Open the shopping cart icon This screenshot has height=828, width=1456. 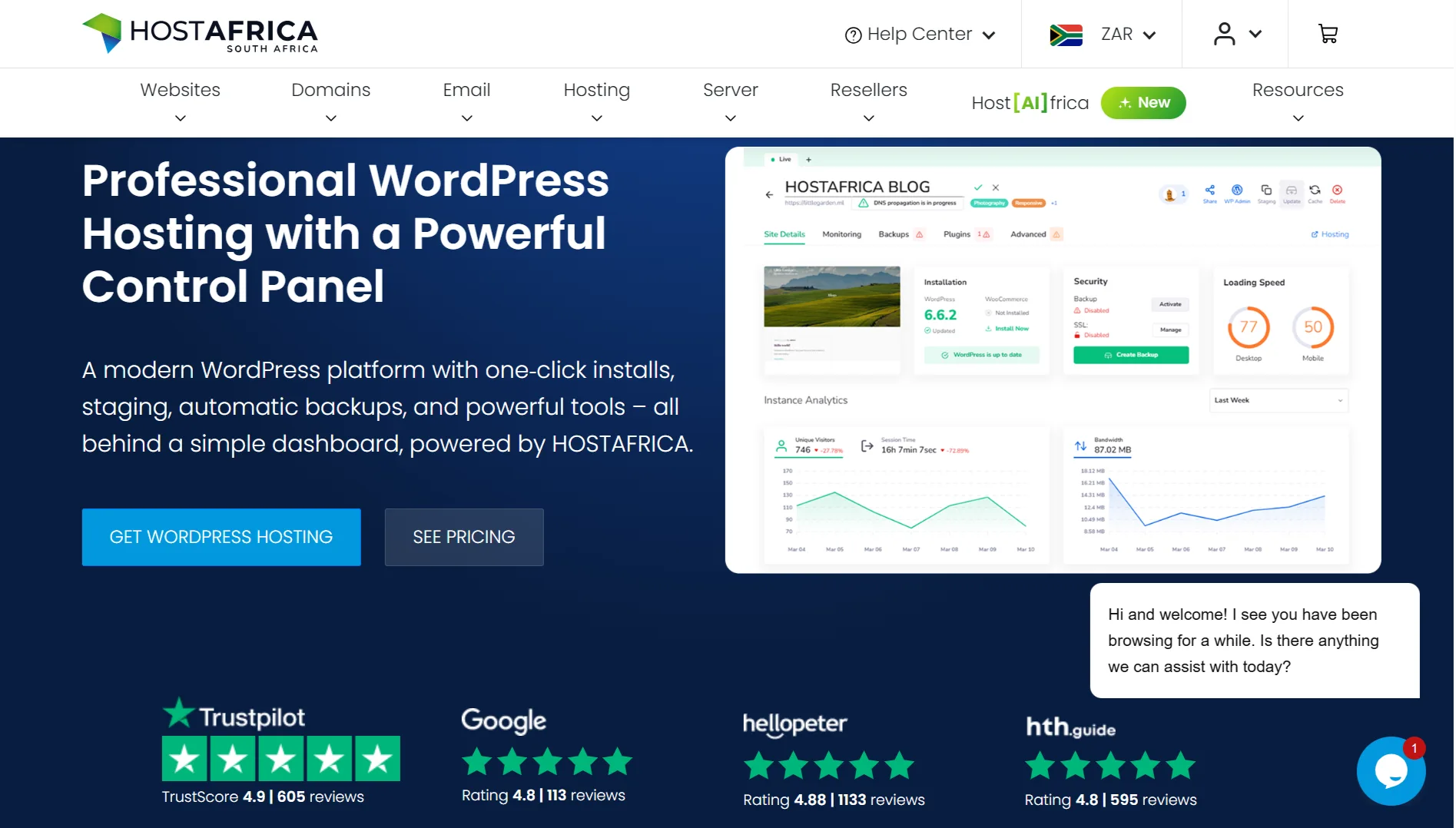click(1328, 34)
